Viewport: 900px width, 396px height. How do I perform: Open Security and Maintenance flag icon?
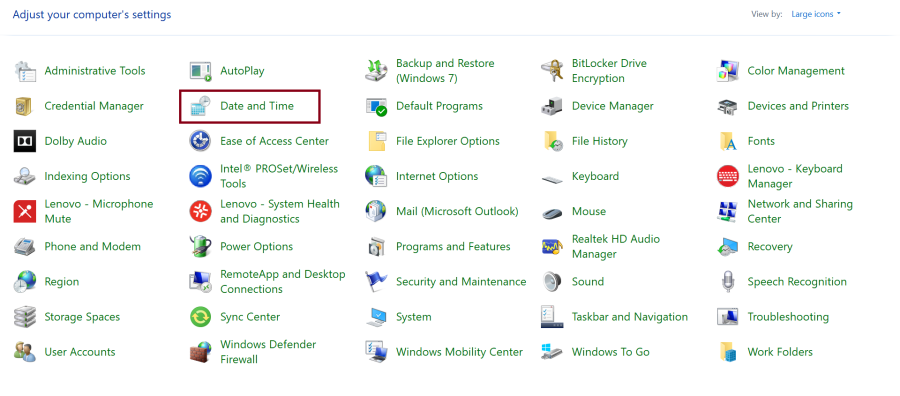coord(377,282)
